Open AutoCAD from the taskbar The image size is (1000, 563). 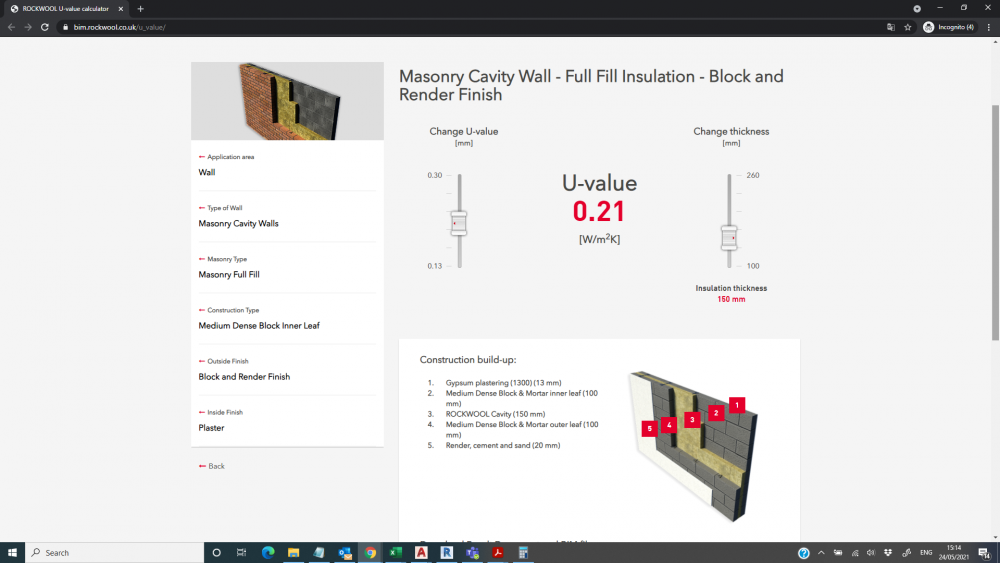pyautogui.click(x=422, y=552)
